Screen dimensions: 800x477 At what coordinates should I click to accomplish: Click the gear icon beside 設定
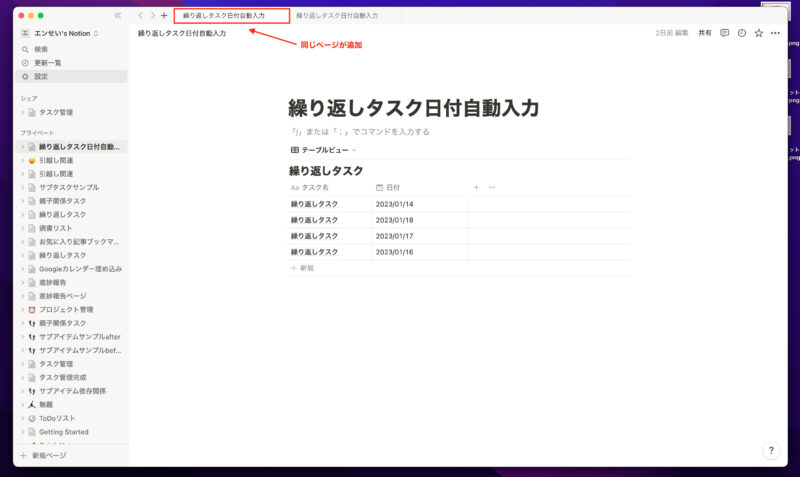25,77
